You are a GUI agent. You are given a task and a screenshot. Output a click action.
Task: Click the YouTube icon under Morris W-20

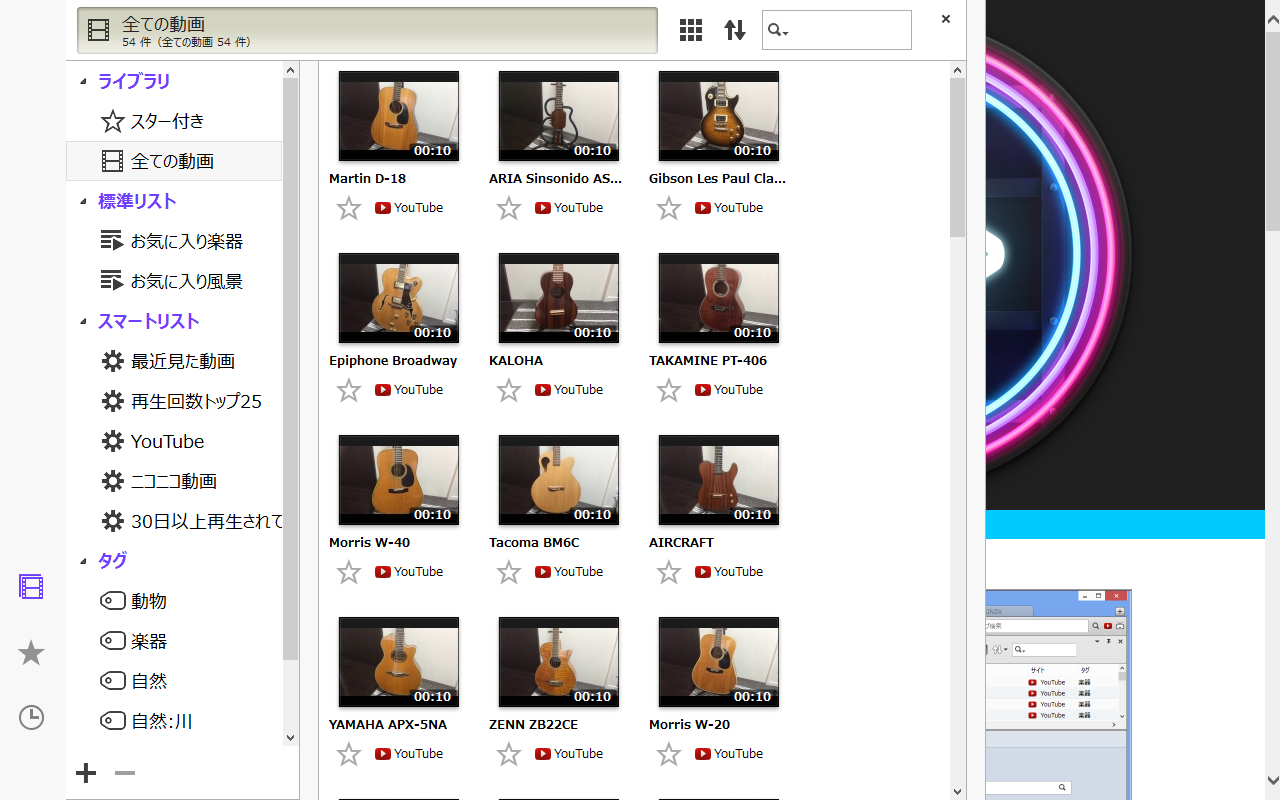point(703,754)
